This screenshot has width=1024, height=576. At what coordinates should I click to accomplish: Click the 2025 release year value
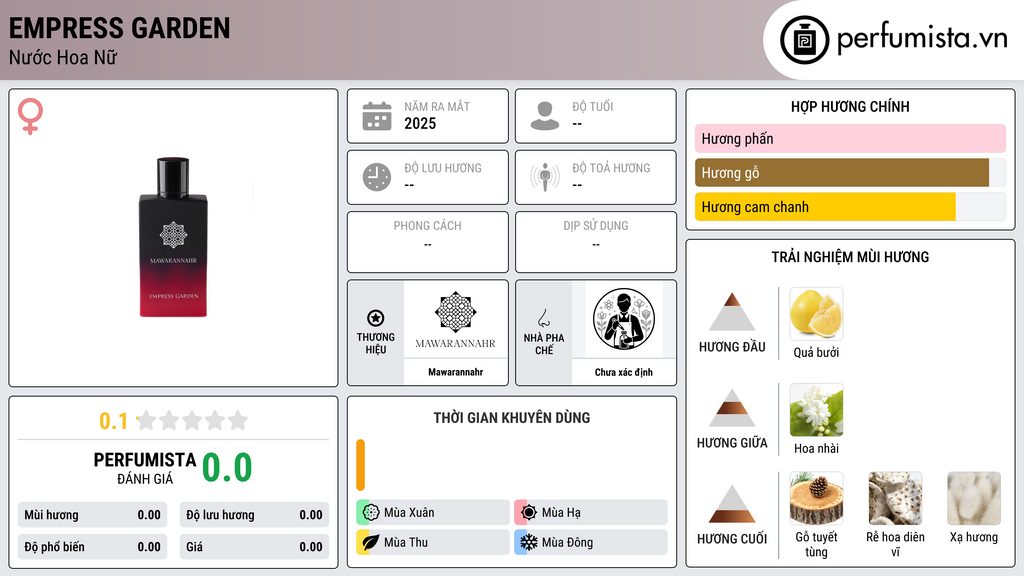point(420,123)
